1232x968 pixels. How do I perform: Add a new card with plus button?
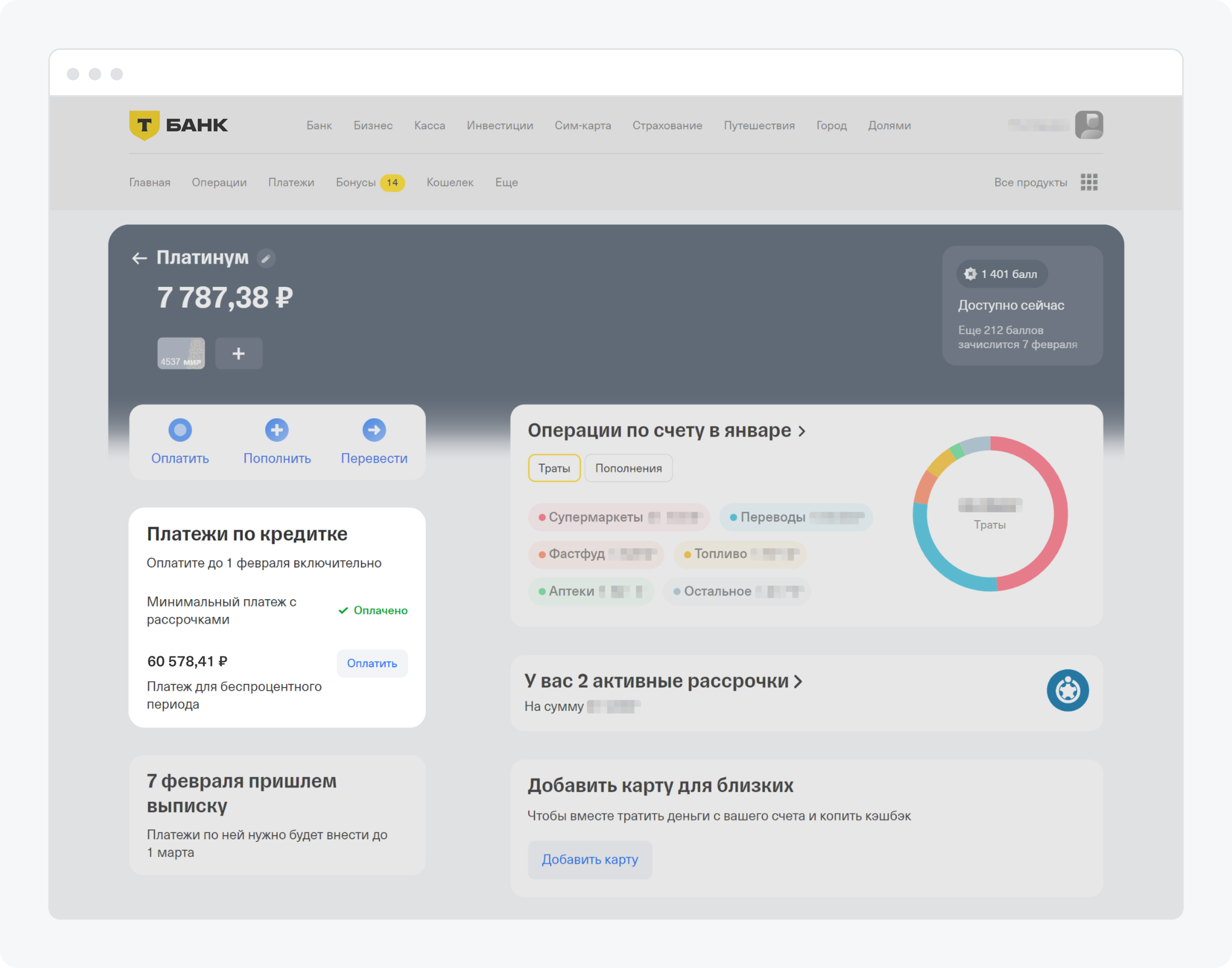click(x=239, y=354)
